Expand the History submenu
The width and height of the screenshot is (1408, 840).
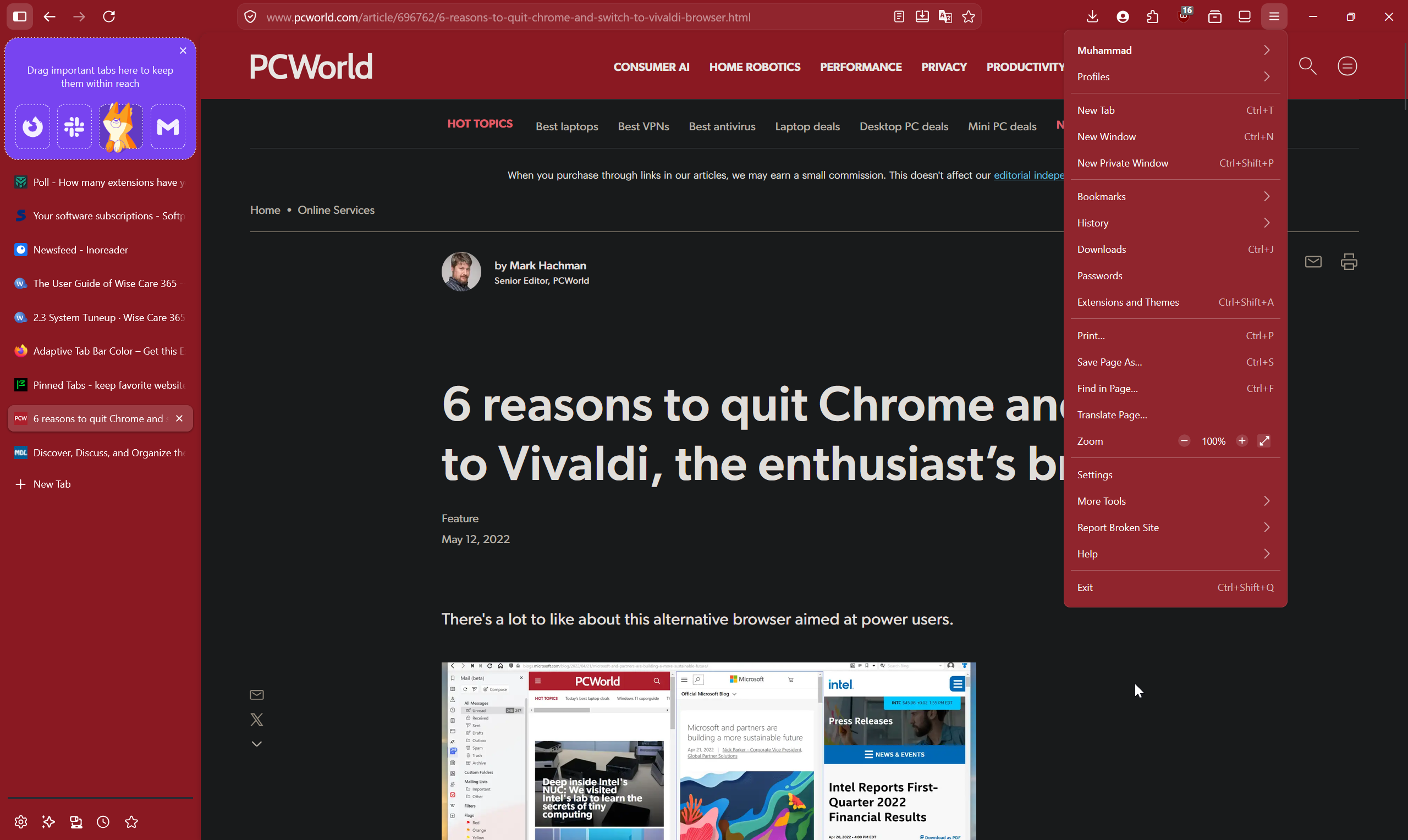[x=1175, y=223]
